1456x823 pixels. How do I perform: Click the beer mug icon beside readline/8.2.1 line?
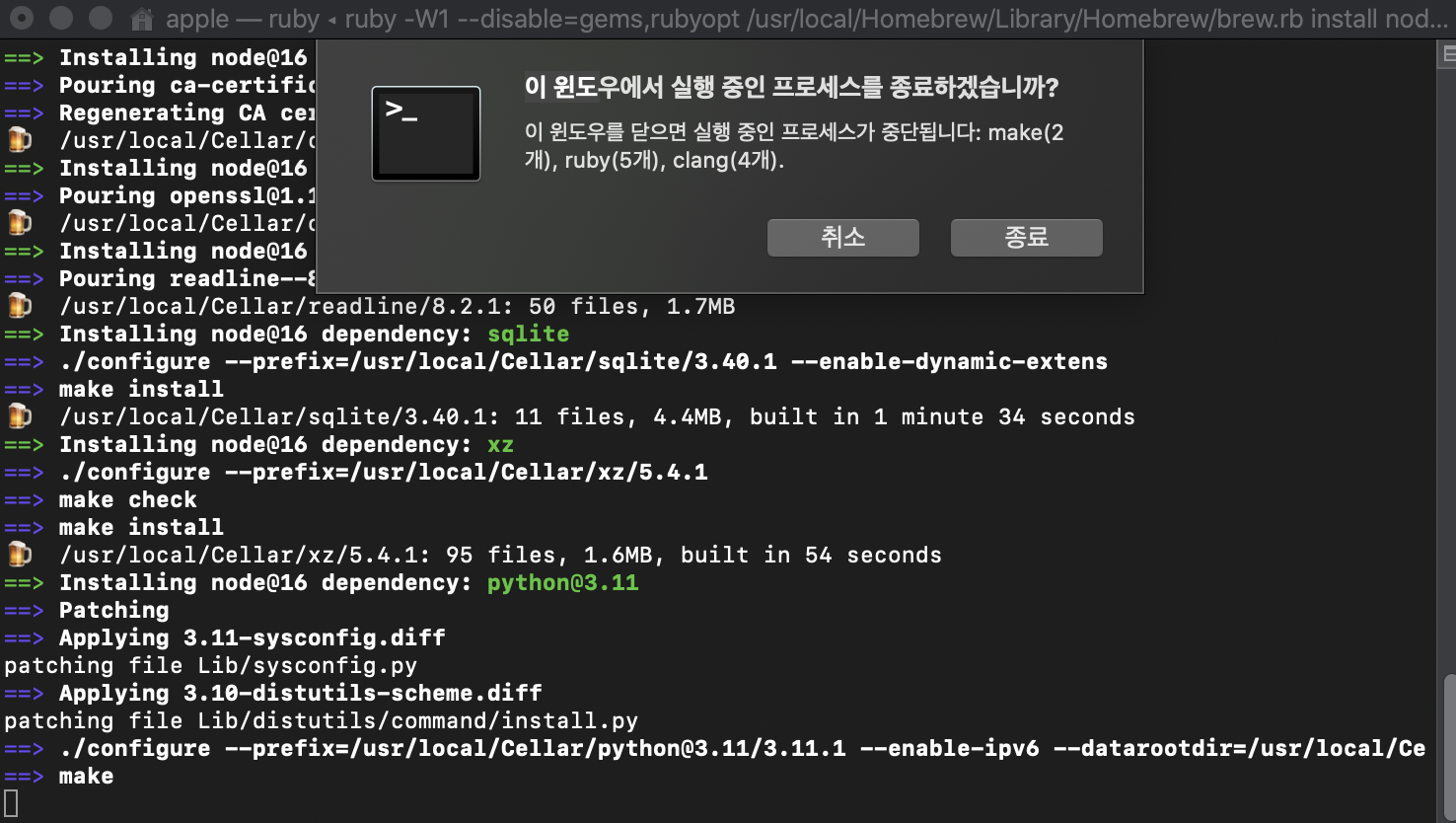click(20, 306)
